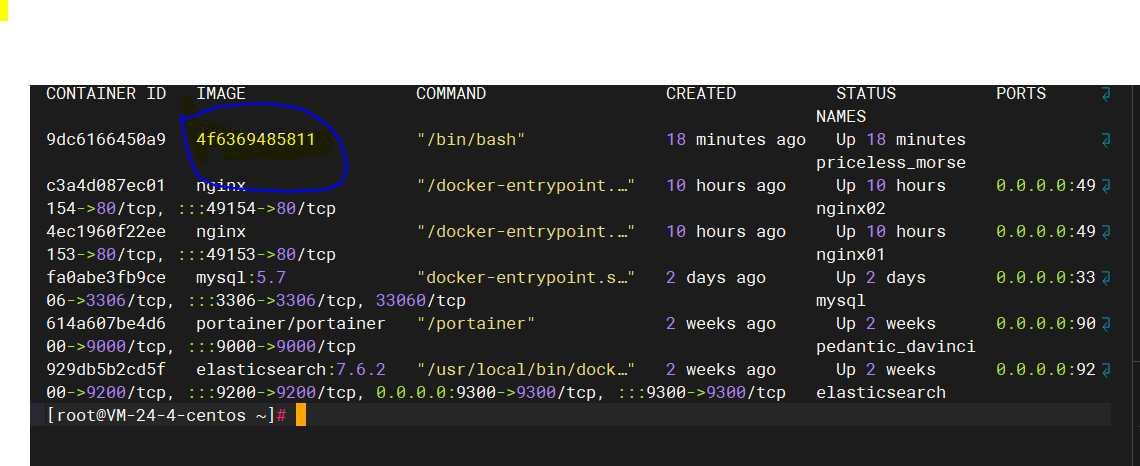Click container ID 929db5b2cd5f
The width and height of the screenshot is (1140, 466).
pyautogui.click(x=106, y=370)
